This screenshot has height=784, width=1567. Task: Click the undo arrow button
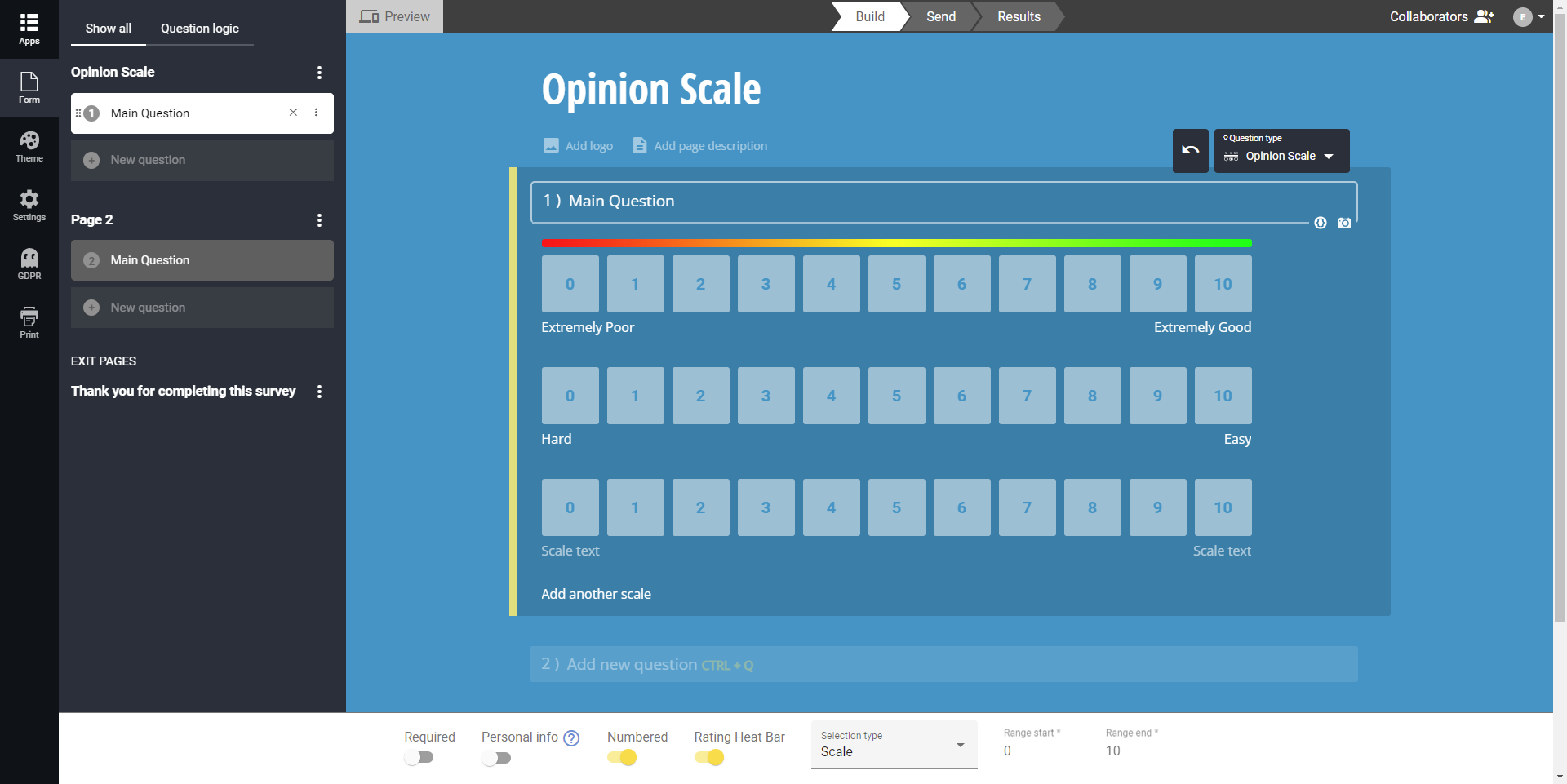pos(1190,150)
